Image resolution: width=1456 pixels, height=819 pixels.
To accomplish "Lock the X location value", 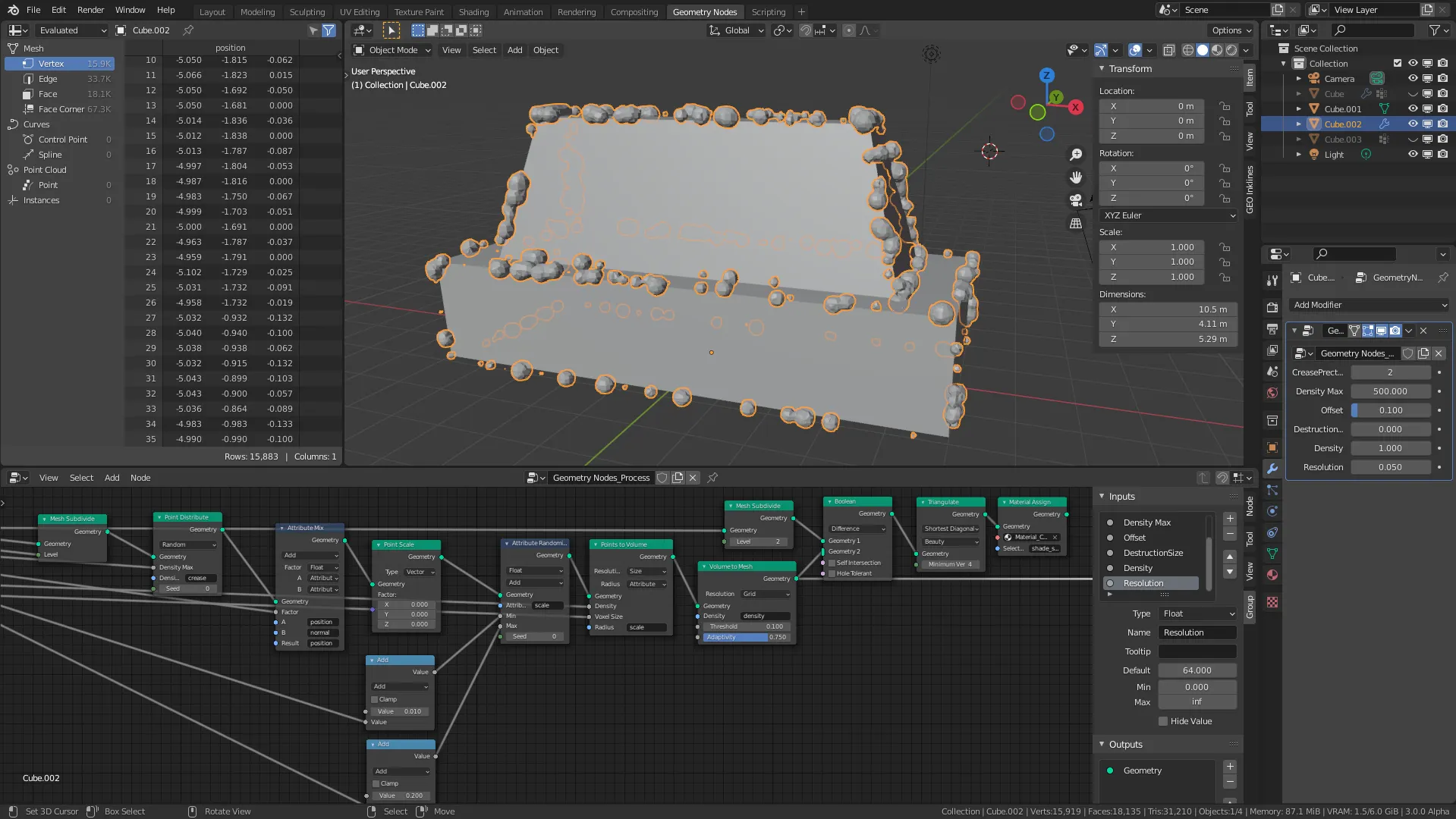I will (1224, 106).
